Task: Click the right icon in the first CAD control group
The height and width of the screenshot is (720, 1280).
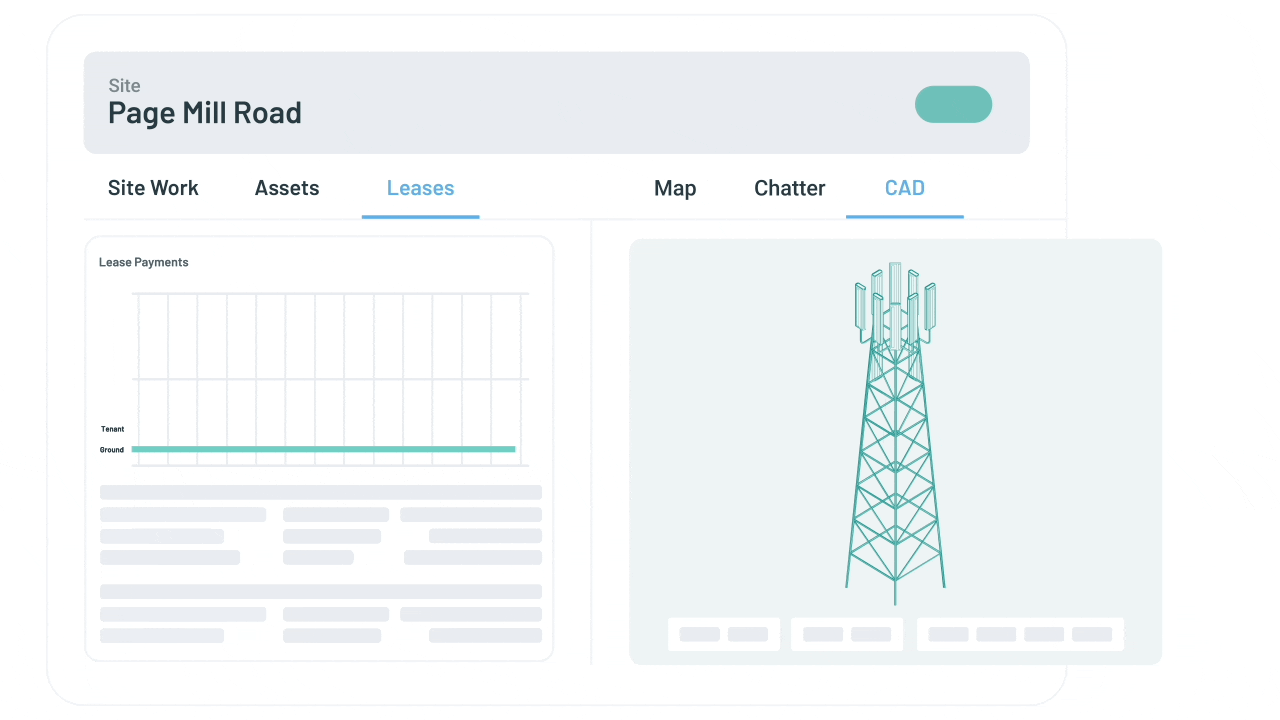Action: click(x=748, y=634)
